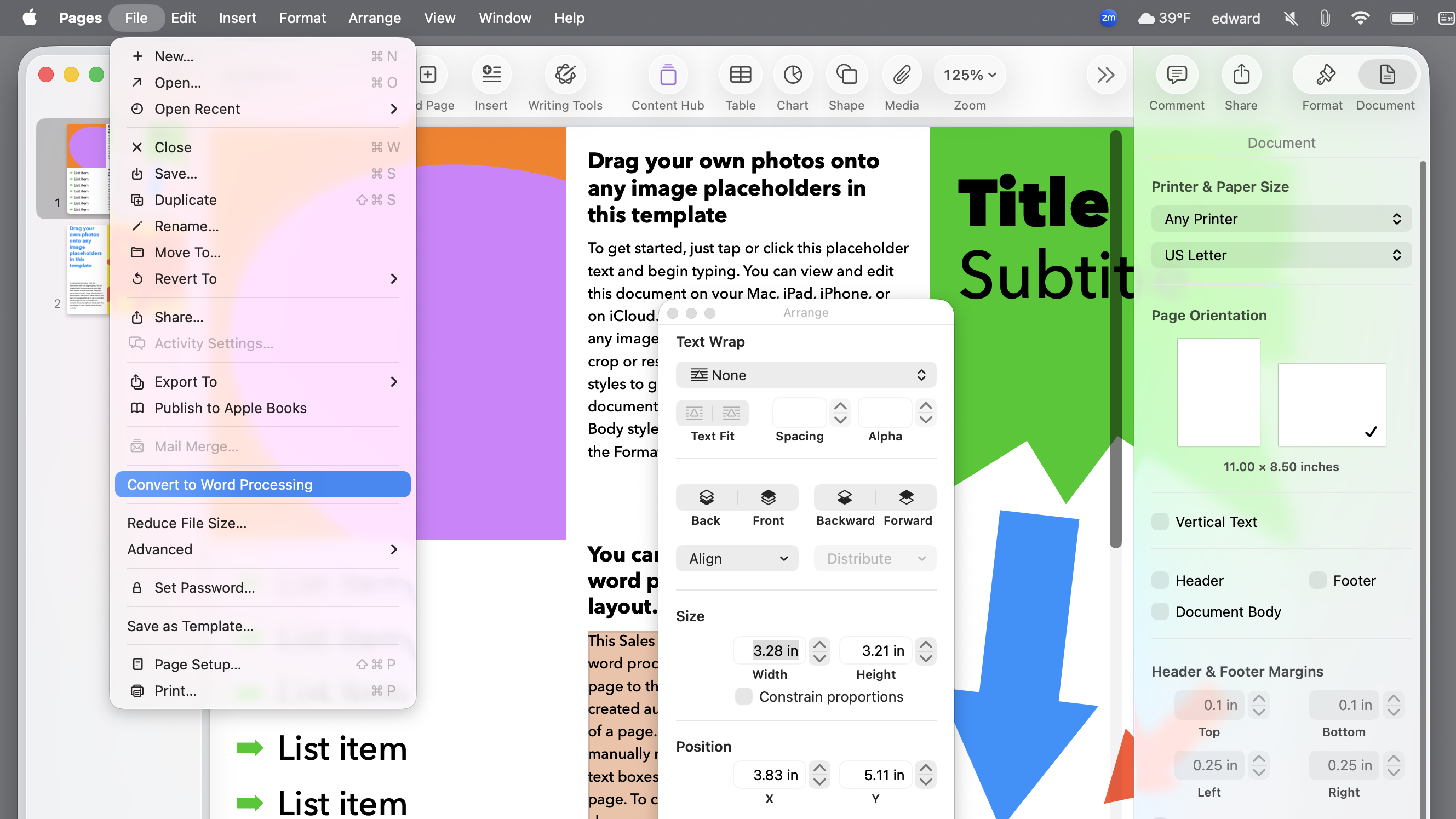Choose Rename… in File menu

tap(263, 226)
